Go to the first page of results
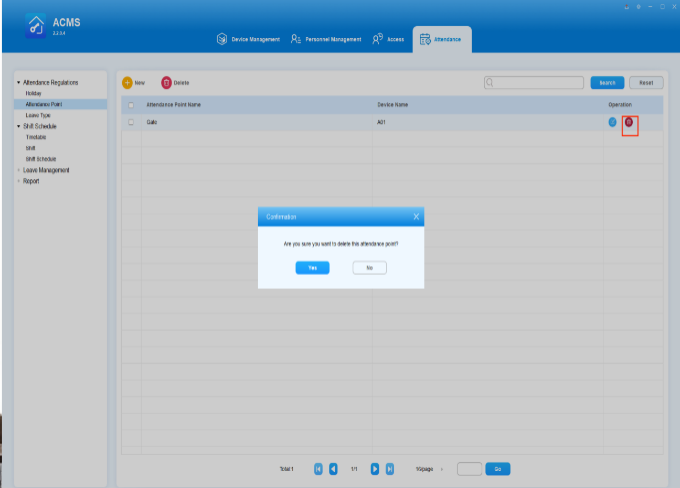 (319, 468)
